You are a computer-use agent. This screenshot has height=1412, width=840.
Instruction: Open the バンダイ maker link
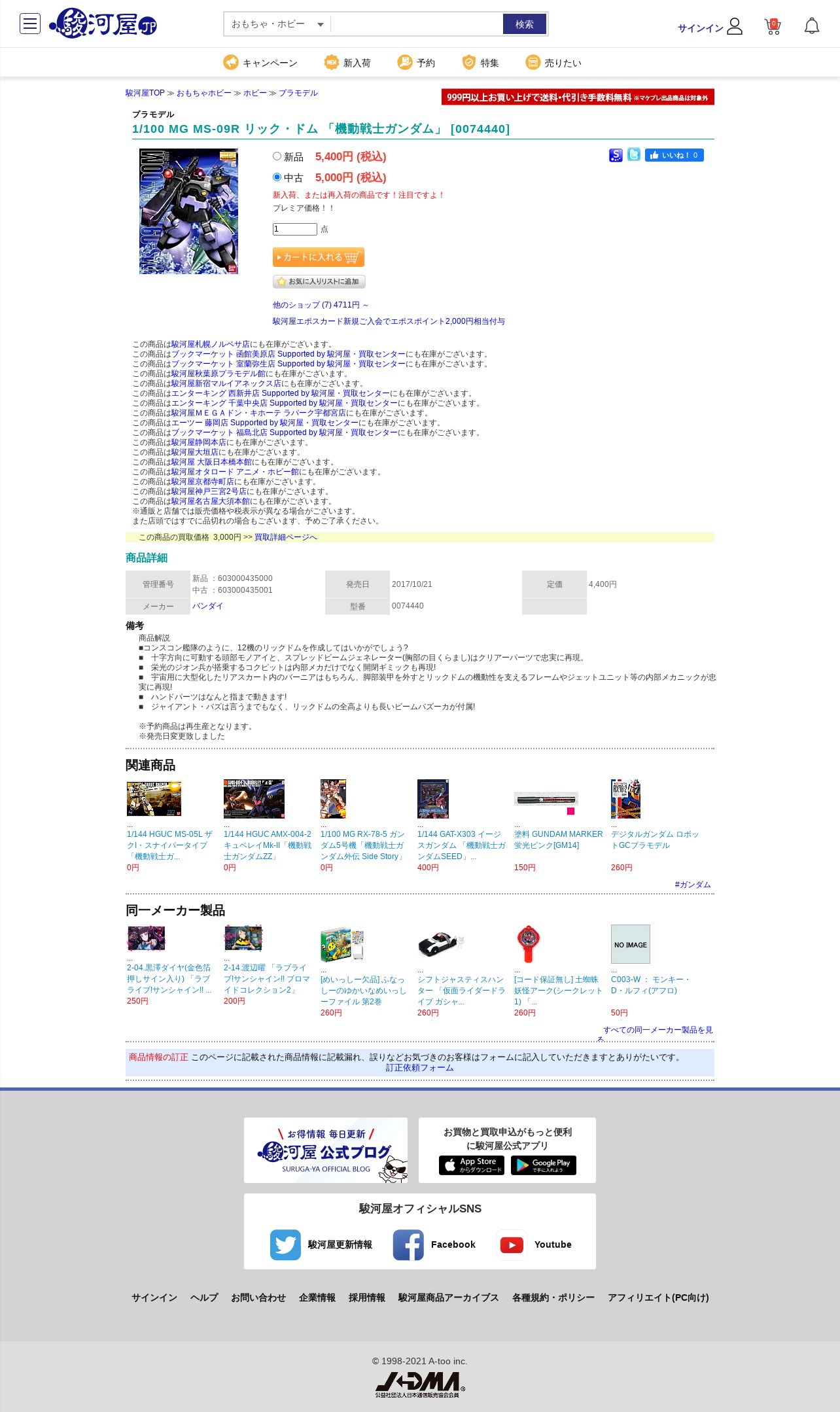click(x=208, y=606)
